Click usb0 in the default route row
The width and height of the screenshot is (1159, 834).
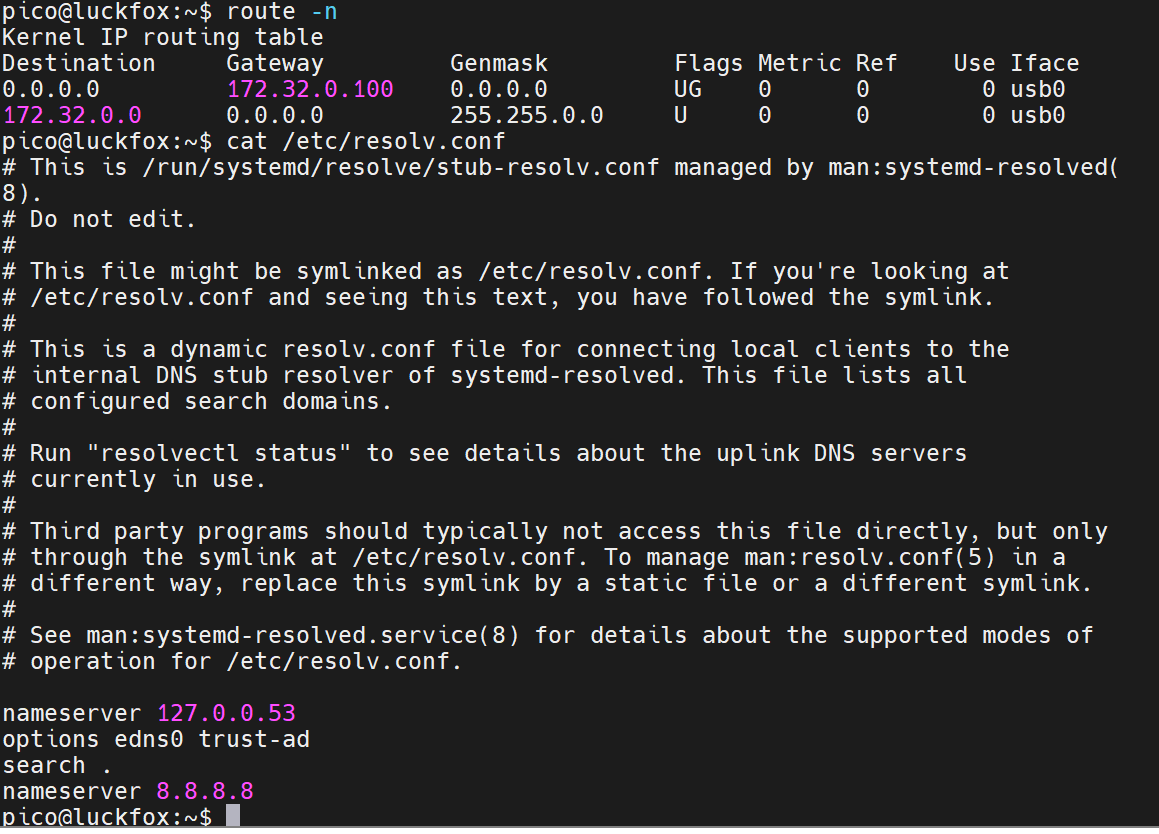click(1038, 89)
